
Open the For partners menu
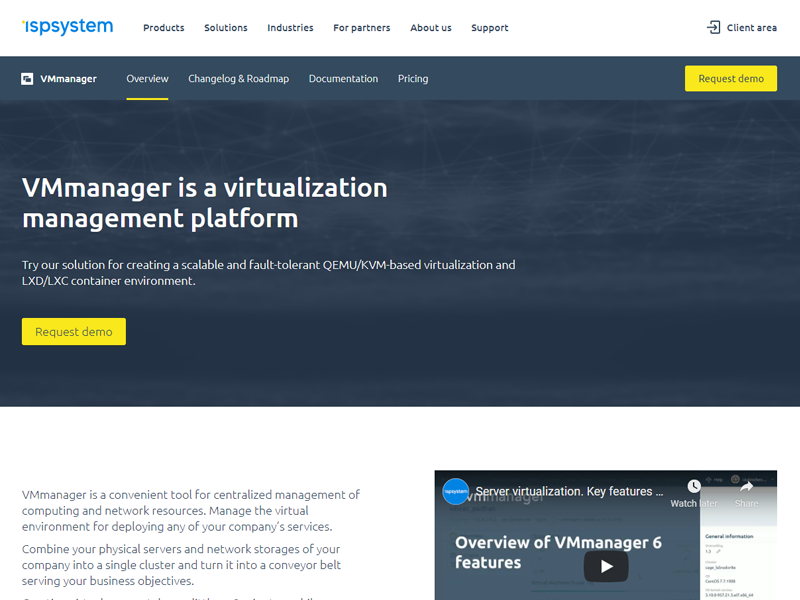362,28
